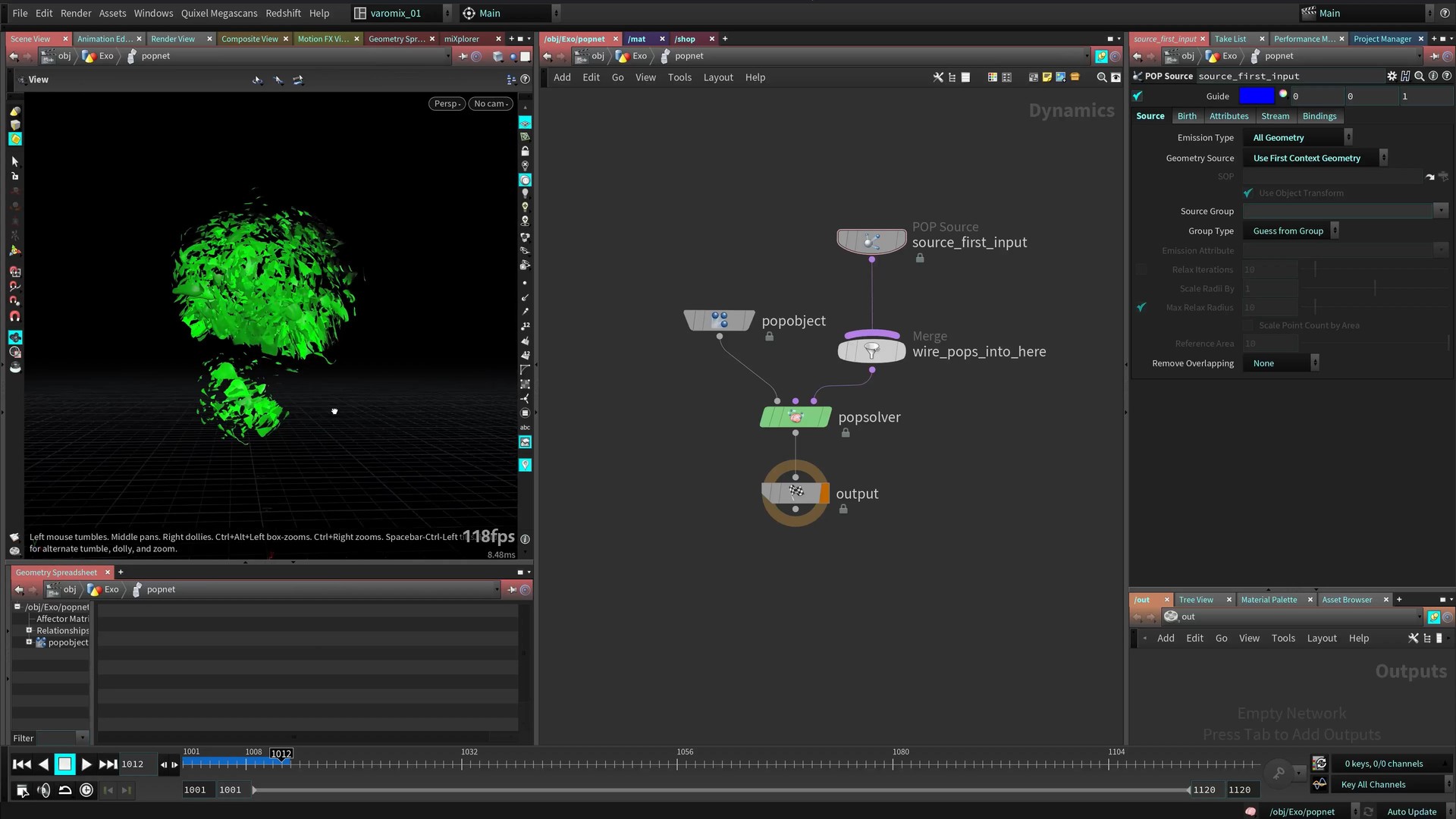This screenshot has height=819, width=1456.
Task: Toggle real-time playback clock icon
Action: [x=86, y=790]
